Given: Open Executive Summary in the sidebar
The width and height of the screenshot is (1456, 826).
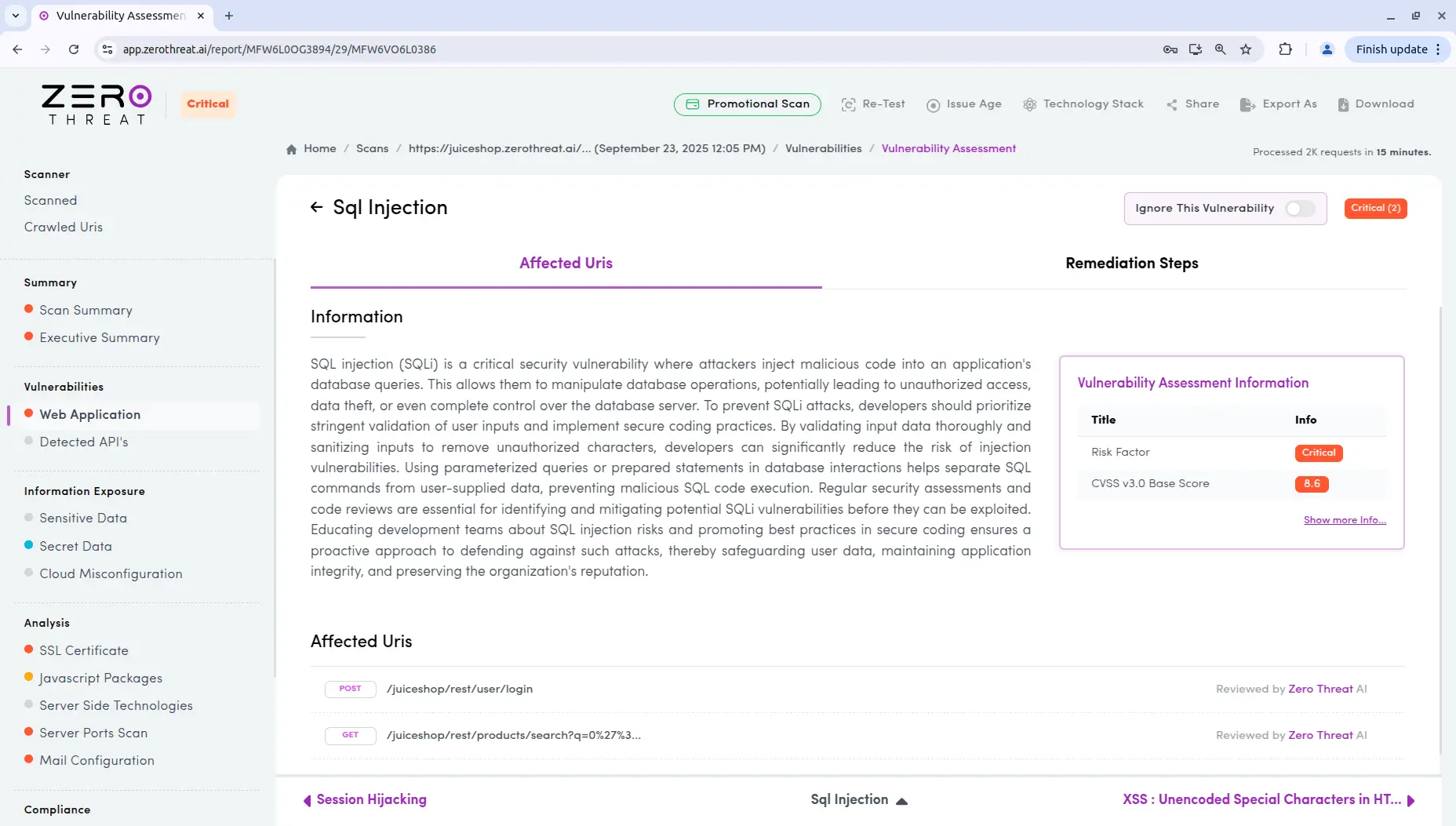Looking at the screenshot, I should pos(100,338).
